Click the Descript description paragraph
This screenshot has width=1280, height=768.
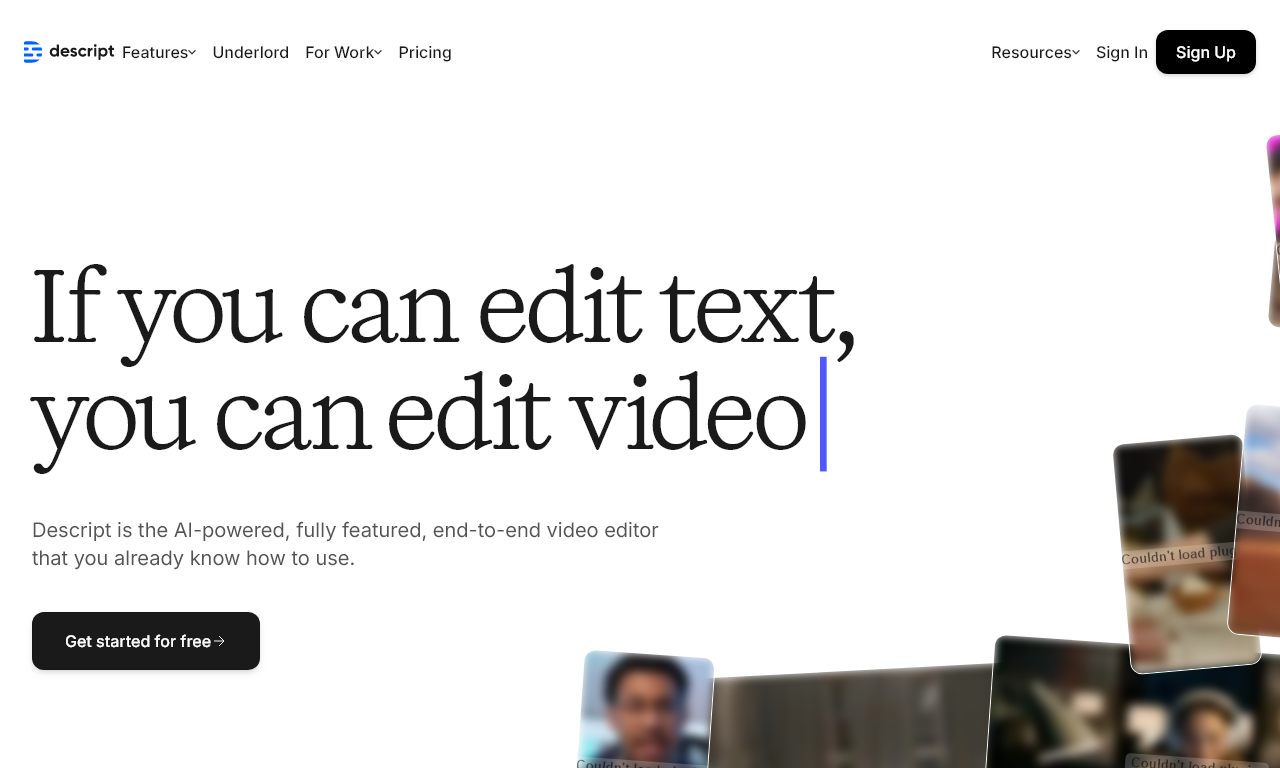pyautogui.click(x=345, y=544)
